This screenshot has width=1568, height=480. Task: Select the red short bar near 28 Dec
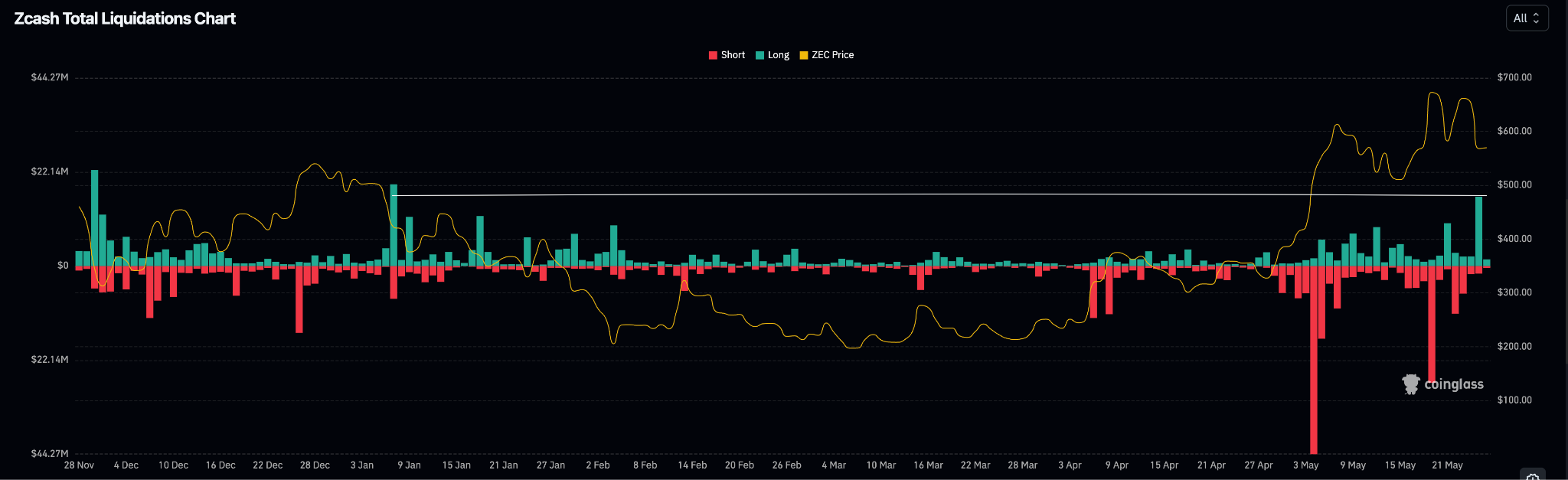[x=299, y=299]
